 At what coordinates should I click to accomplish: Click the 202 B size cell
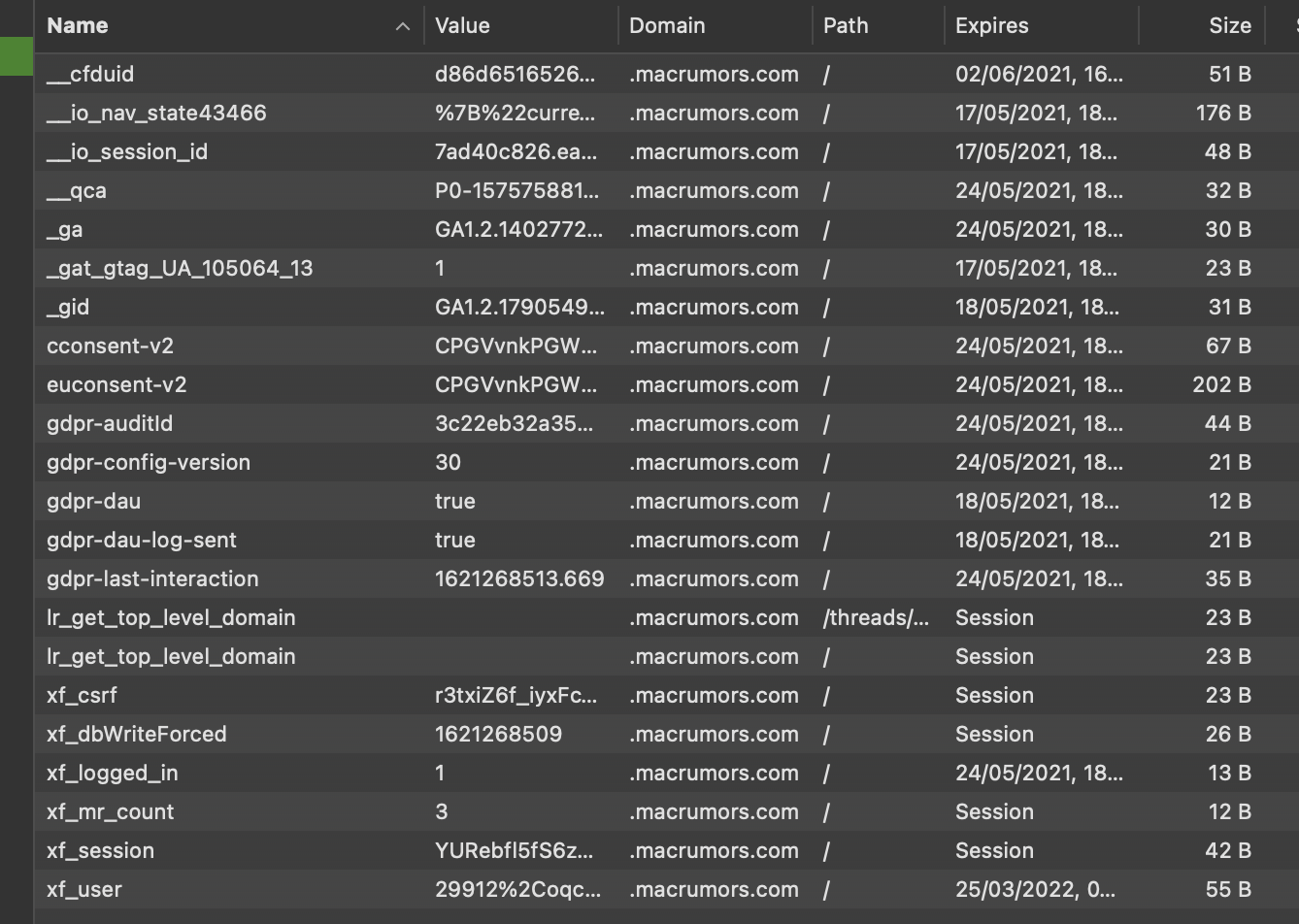(1222, 385)
